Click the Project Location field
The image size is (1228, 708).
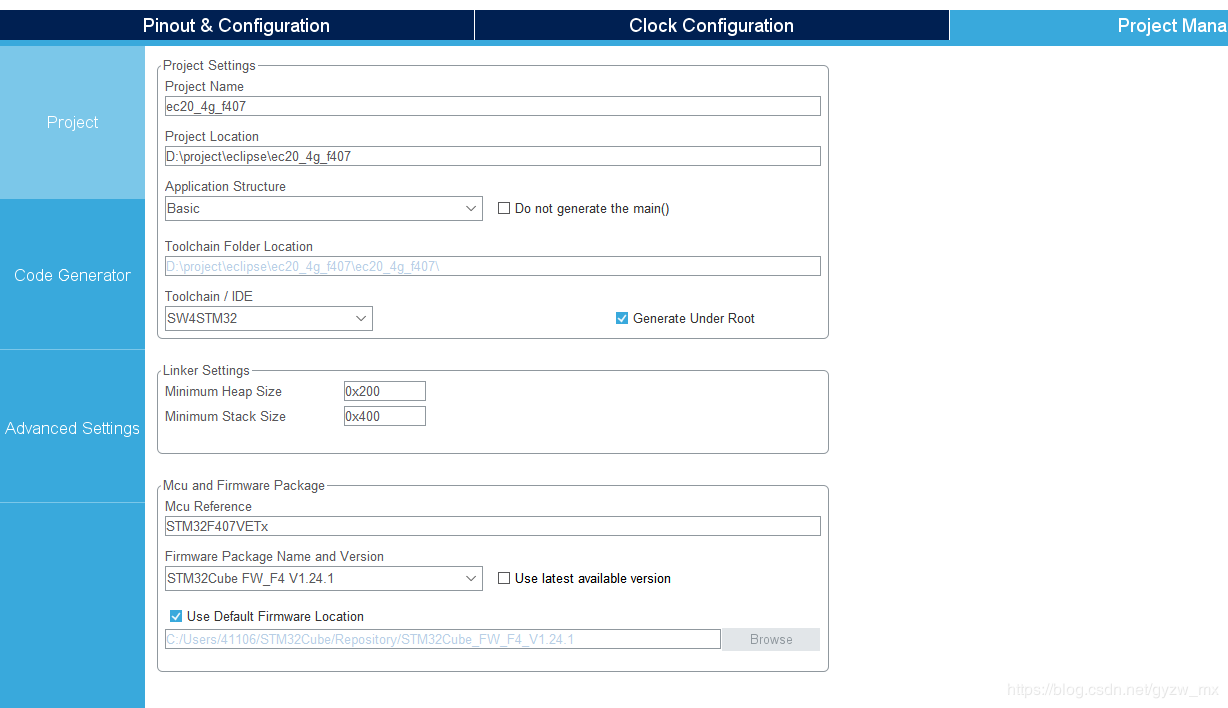coord(492,156)
